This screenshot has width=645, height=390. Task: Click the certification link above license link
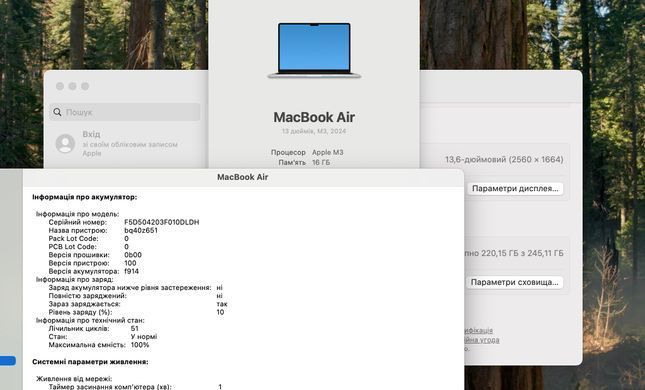tap(479, 330)
